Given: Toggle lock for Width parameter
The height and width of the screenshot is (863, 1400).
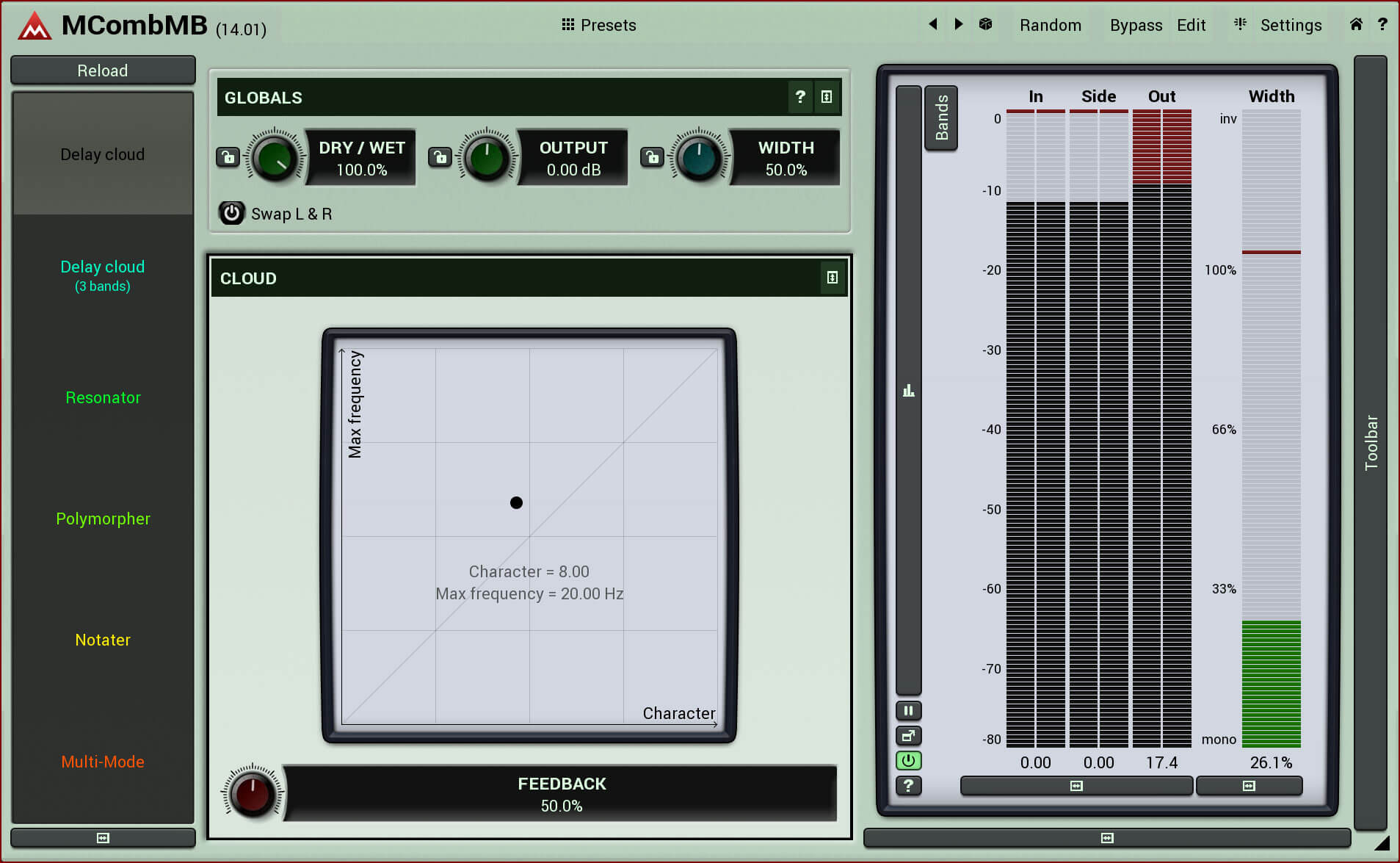Looking at the screenshot, I should tap(652, 157).
